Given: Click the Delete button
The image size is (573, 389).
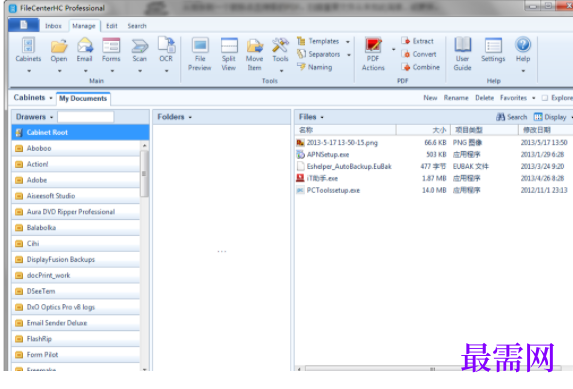Looking at the screenshot, I should (x=485, y=98).
